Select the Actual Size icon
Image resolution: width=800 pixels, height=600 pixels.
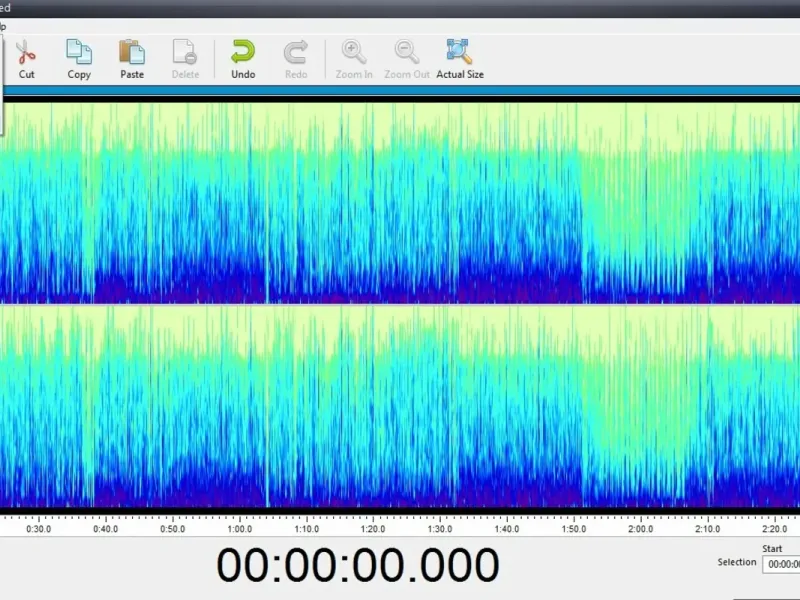click(x=460, y=52)
